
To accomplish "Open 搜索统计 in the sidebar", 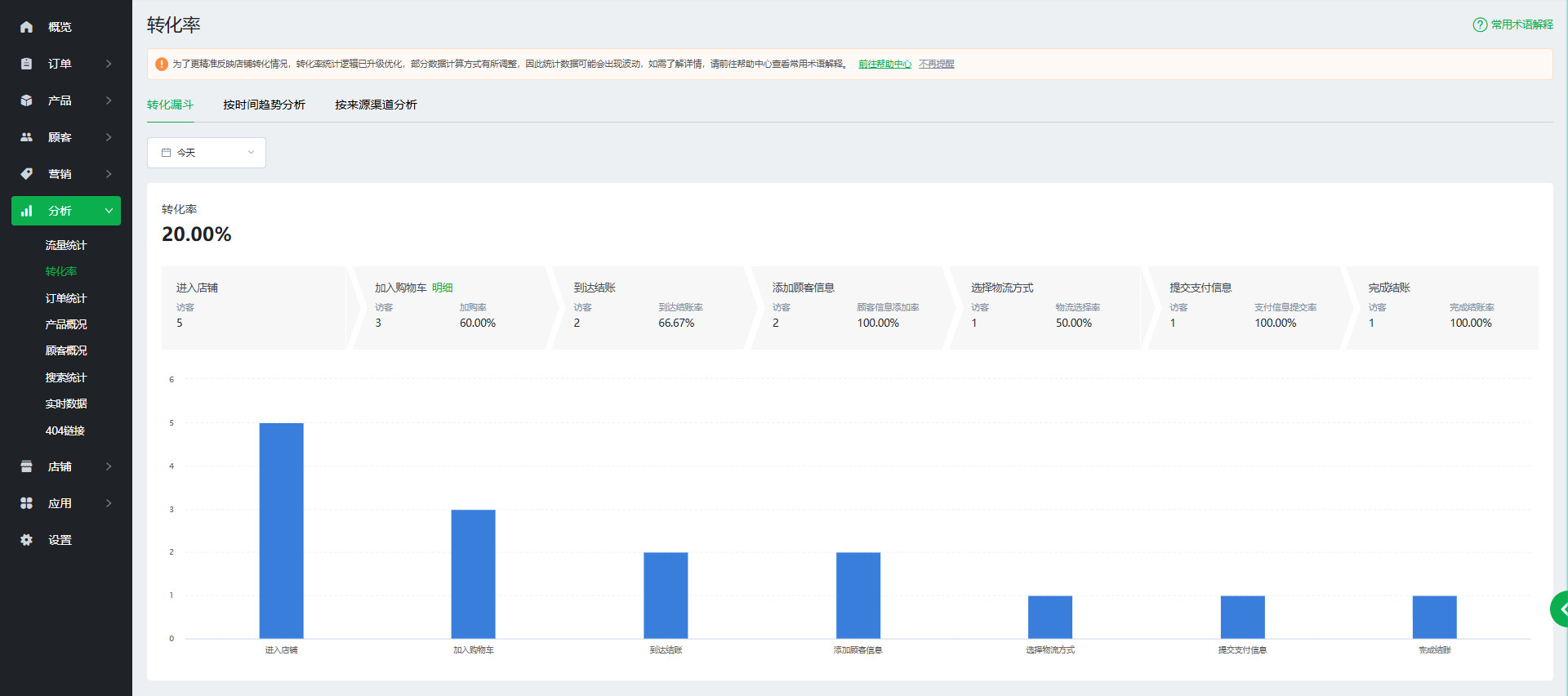I will click(x=65, y=377).
